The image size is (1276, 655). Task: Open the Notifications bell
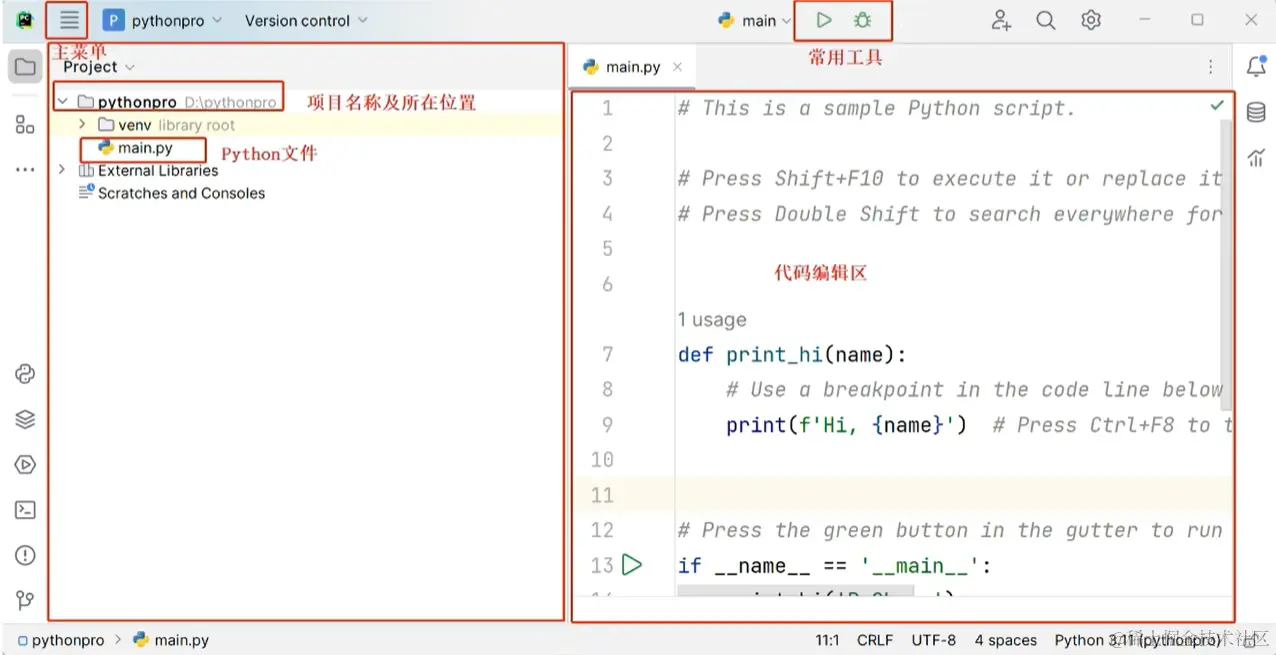point(1256,67)
